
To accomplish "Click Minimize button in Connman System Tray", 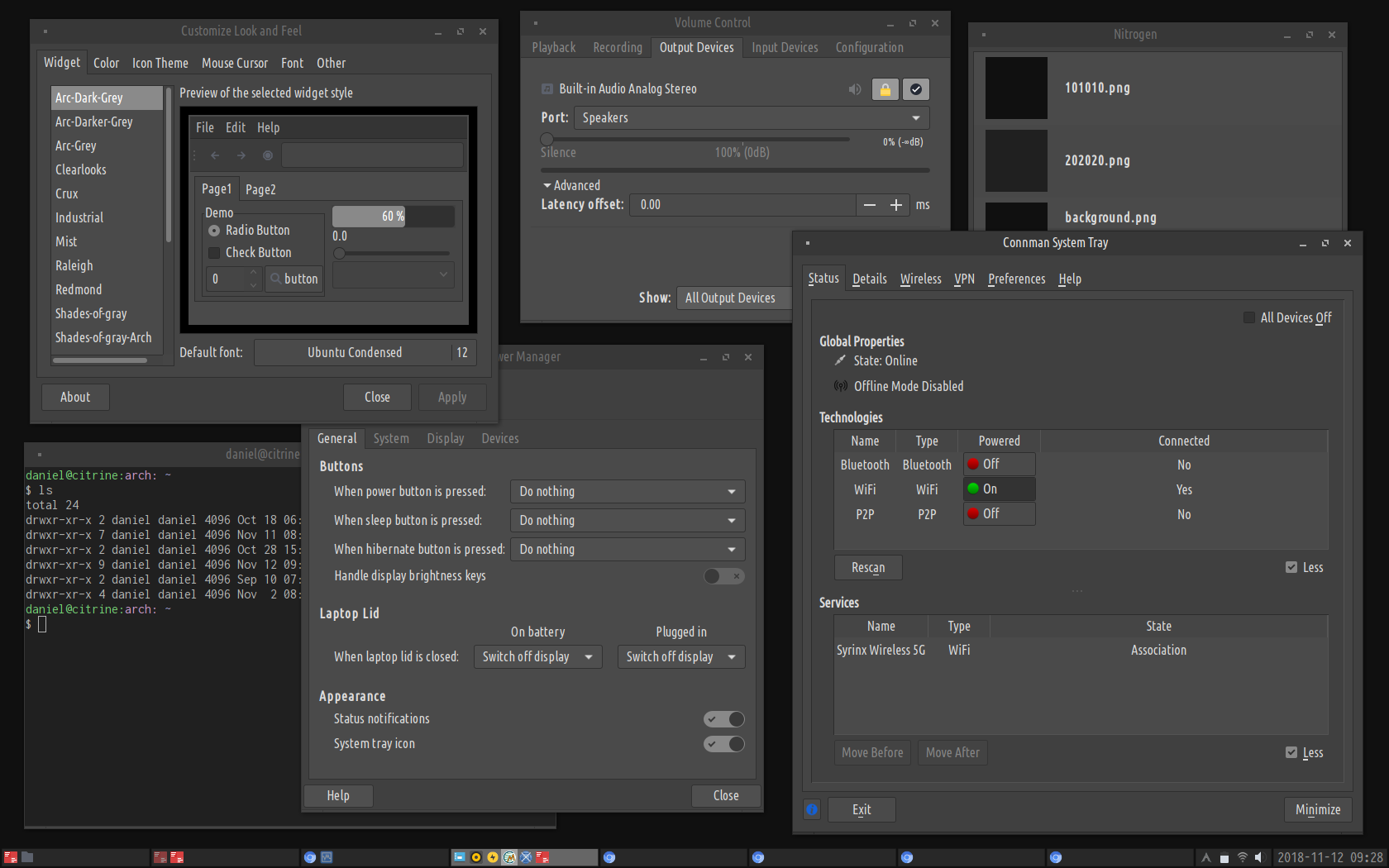I will pyautogui.click(x=1318, y=810).
